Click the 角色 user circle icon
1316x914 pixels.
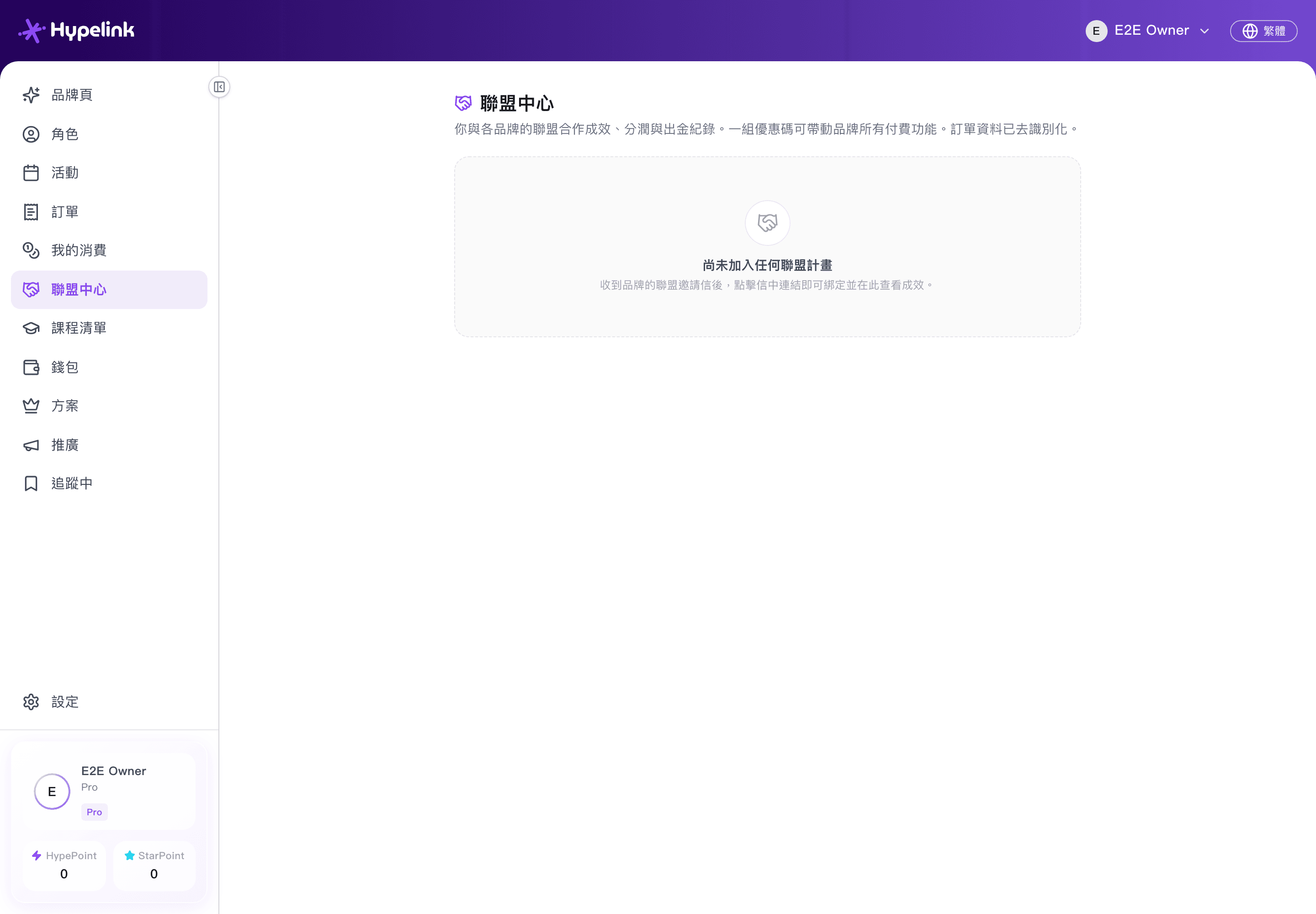[x=31, y=134]
